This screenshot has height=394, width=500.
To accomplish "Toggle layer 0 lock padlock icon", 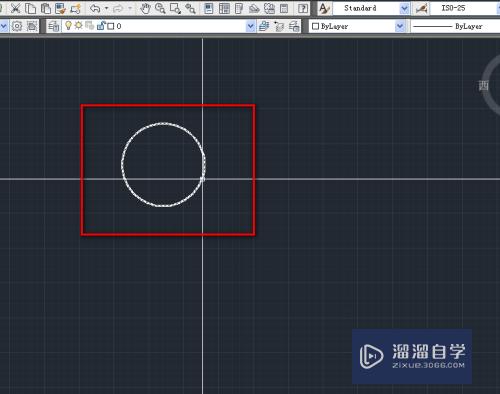I will tap(101, 25).
